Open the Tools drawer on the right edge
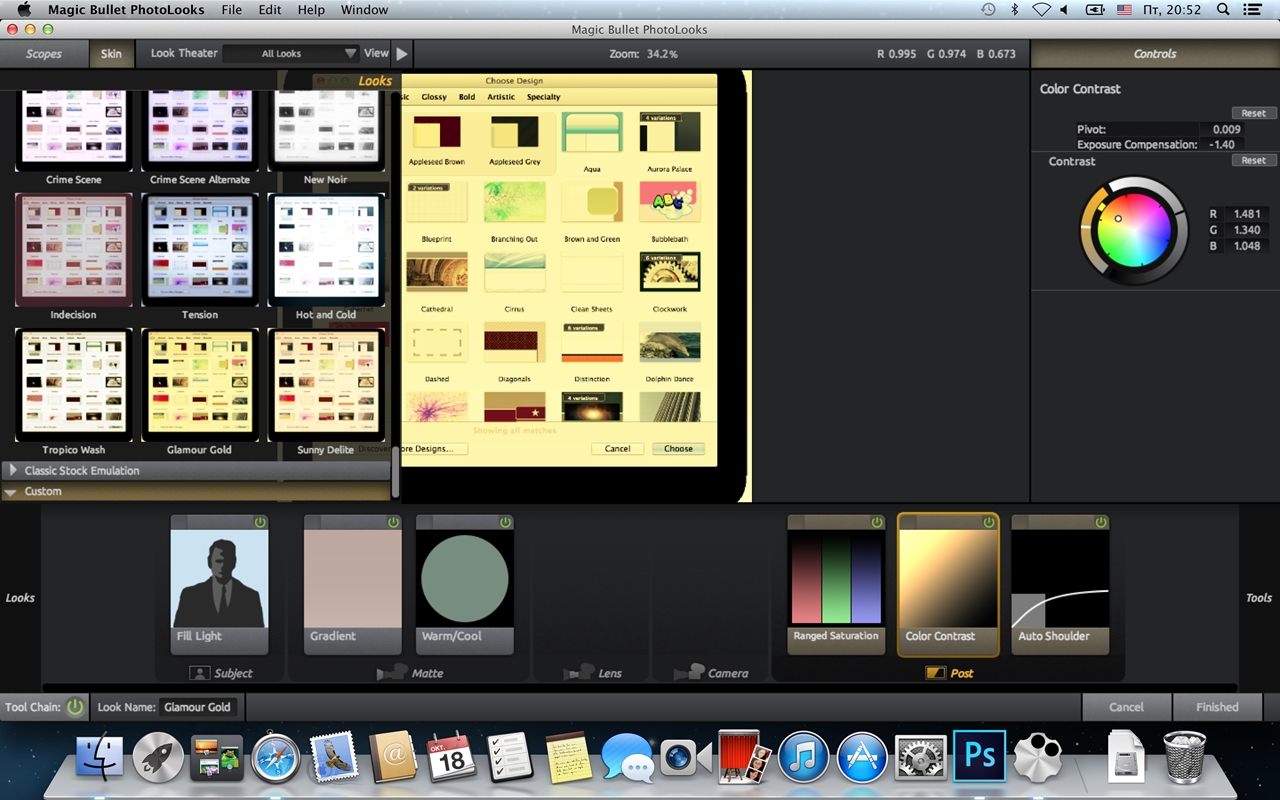Viewport: 1280px width, 800px height. click(x=1259, y=598)
